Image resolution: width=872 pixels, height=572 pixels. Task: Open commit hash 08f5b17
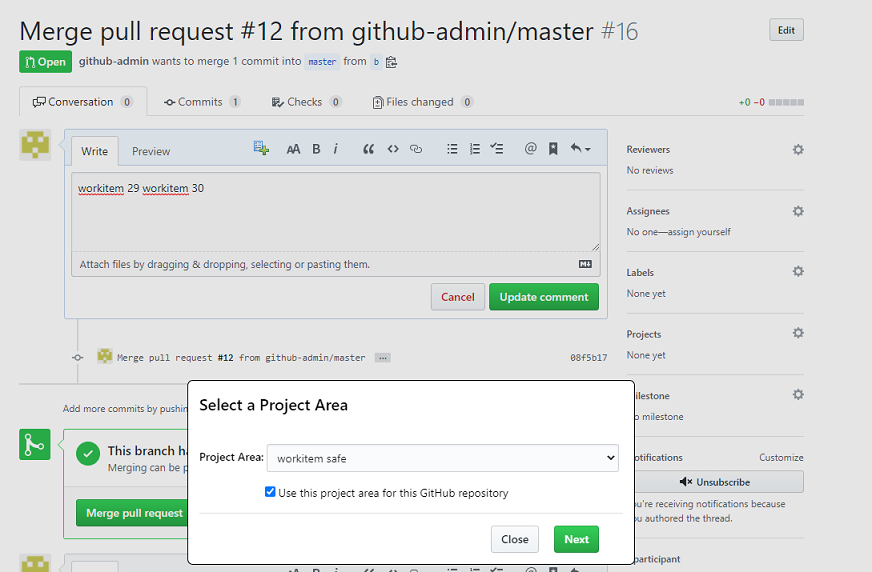[x=588, y=358]
